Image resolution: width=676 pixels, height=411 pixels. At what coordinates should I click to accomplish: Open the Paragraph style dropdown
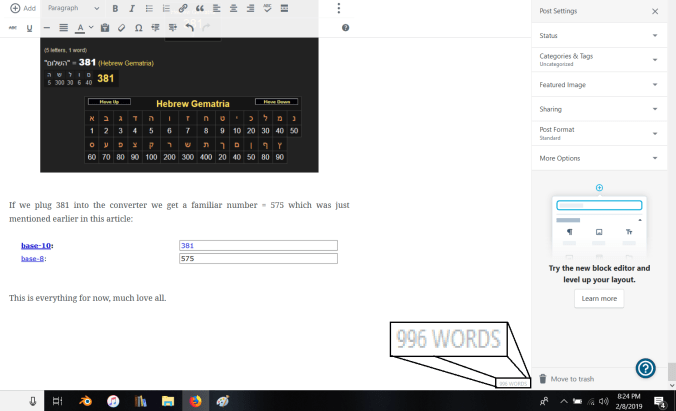[72, 8]
